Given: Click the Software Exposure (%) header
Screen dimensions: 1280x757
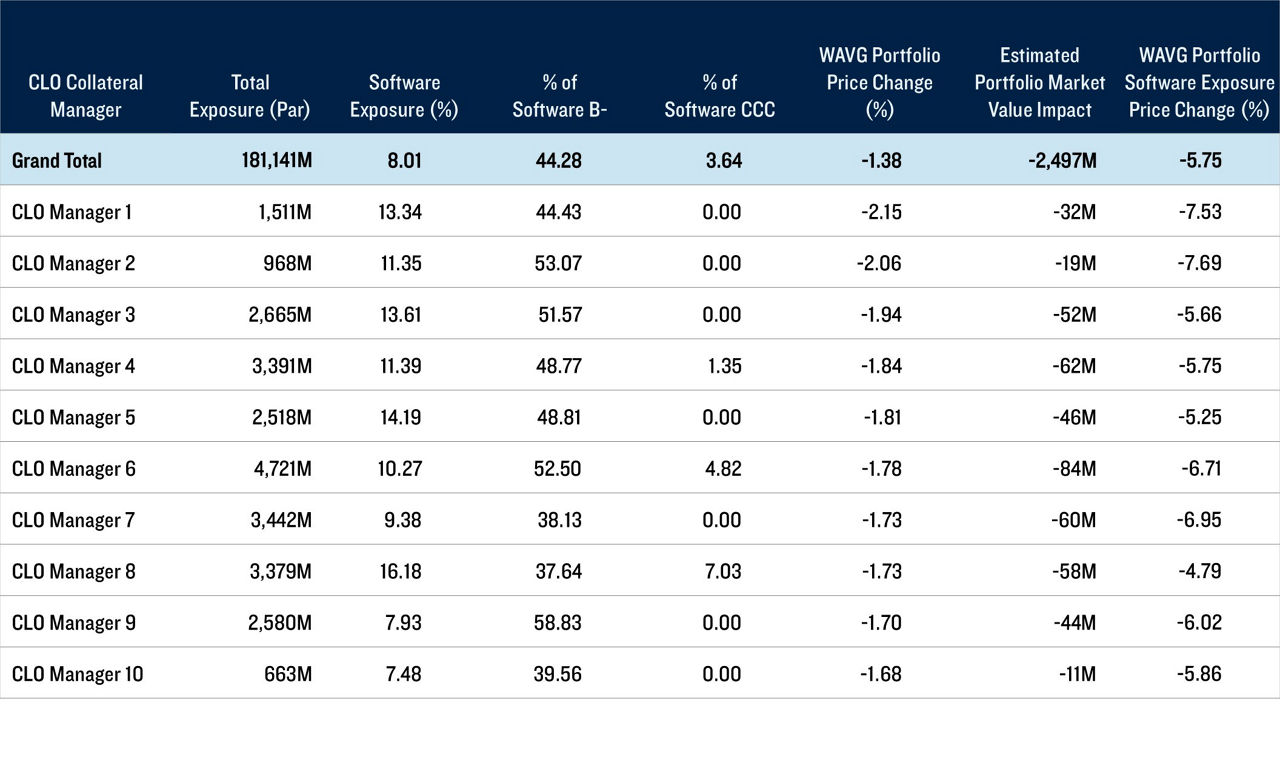Looking at the screenshot, I should coord(404,96).
